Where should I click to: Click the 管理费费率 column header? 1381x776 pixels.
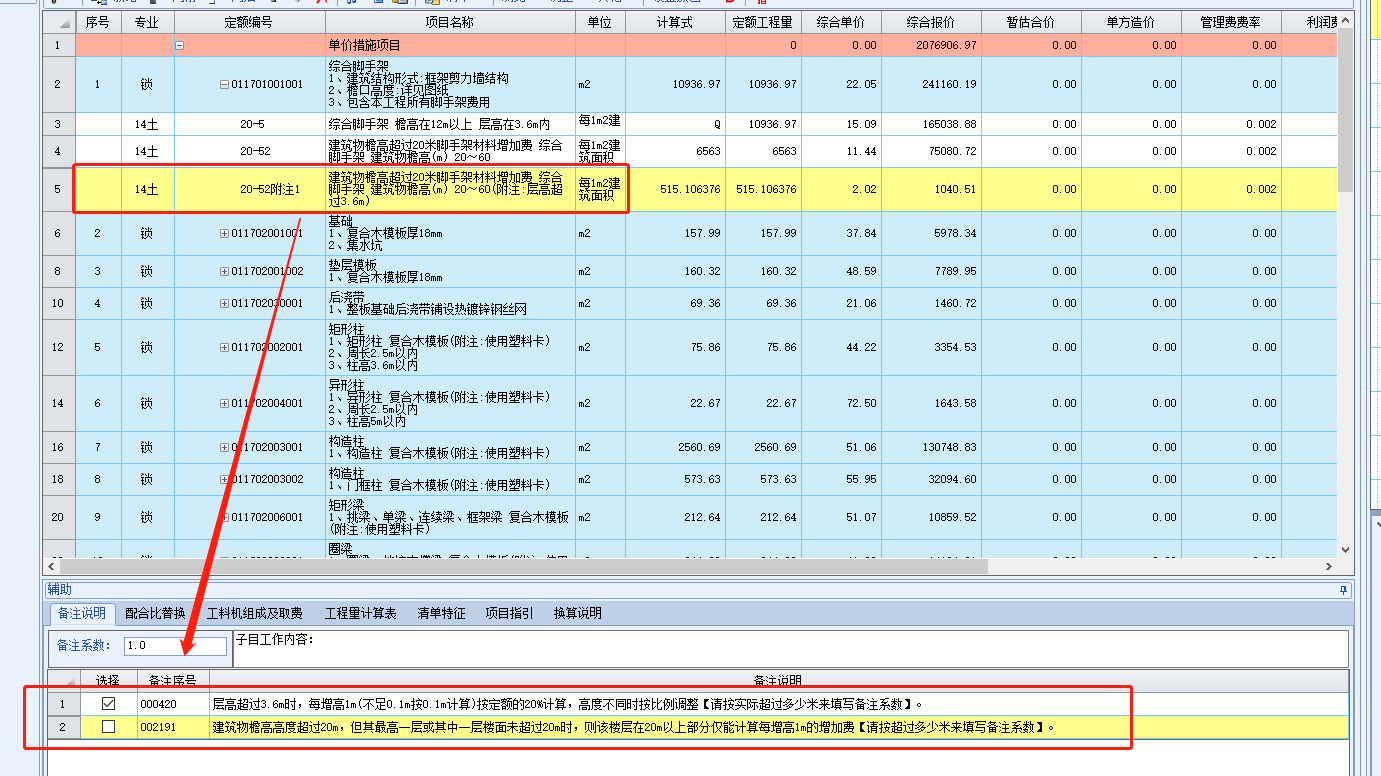click(1231, 22)
